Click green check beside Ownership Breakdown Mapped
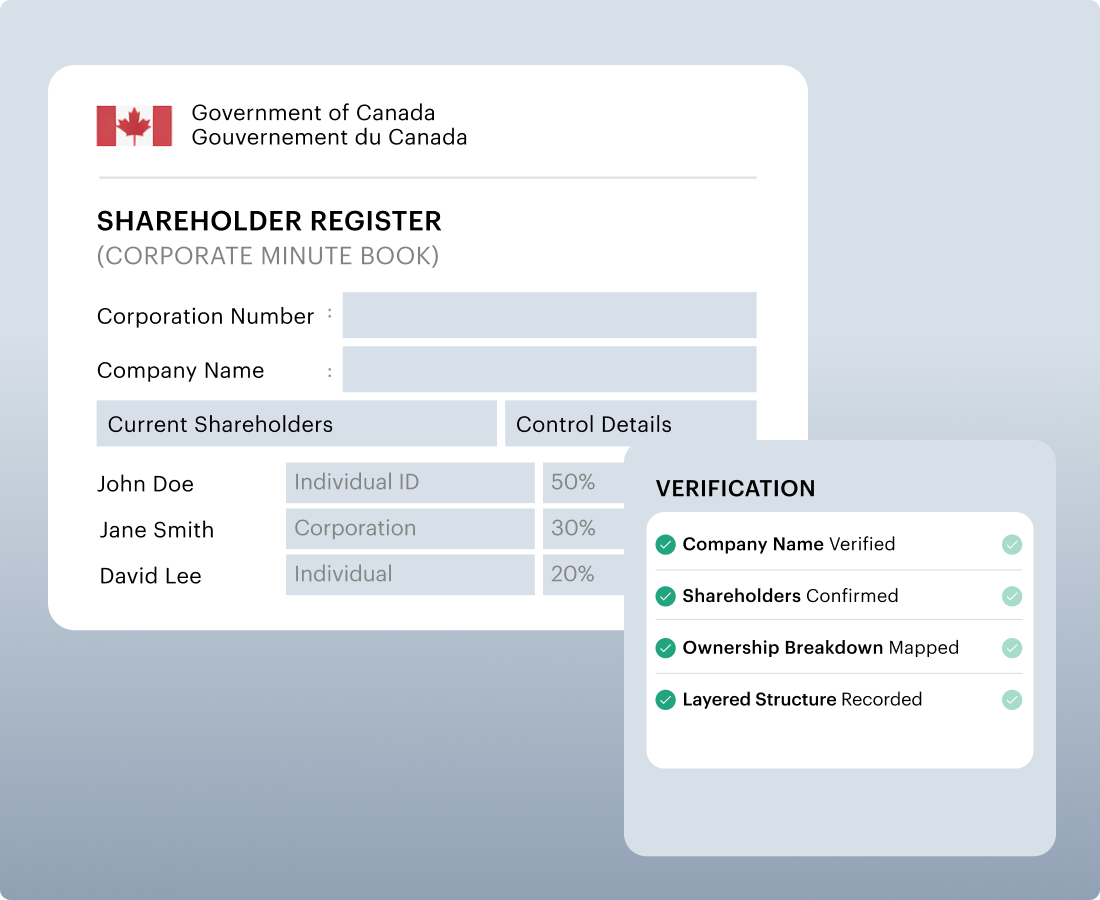 coord(665,648)
